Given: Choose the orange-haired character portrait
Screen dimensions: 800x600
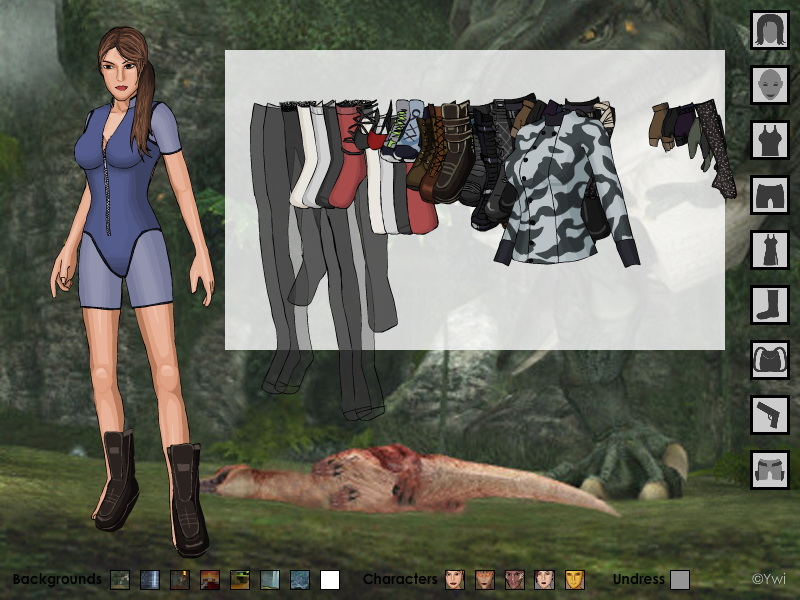Looking at the screenshot, I should [485, 580].
